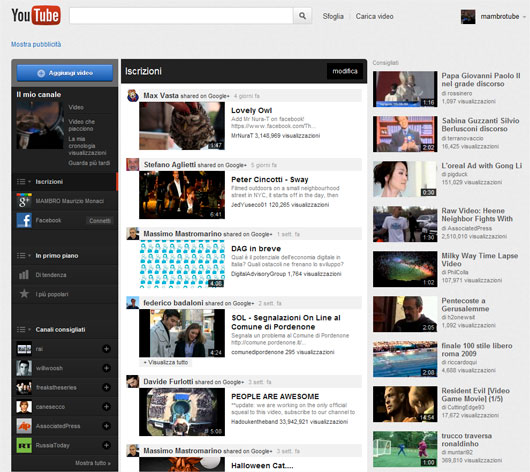Open Peter Cincotti - Sway title

(270, 179)
